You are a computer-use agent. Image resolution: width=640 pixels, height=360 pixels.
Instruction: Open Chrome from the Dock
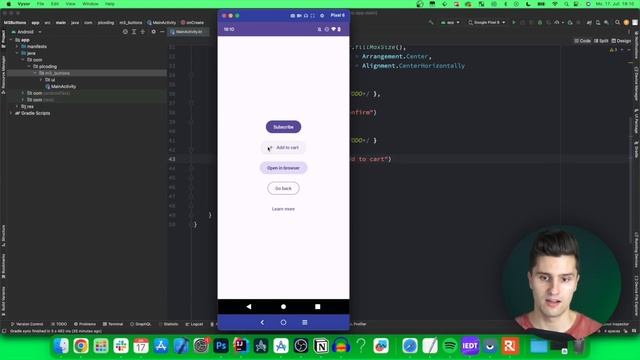[x=81, y=346]
